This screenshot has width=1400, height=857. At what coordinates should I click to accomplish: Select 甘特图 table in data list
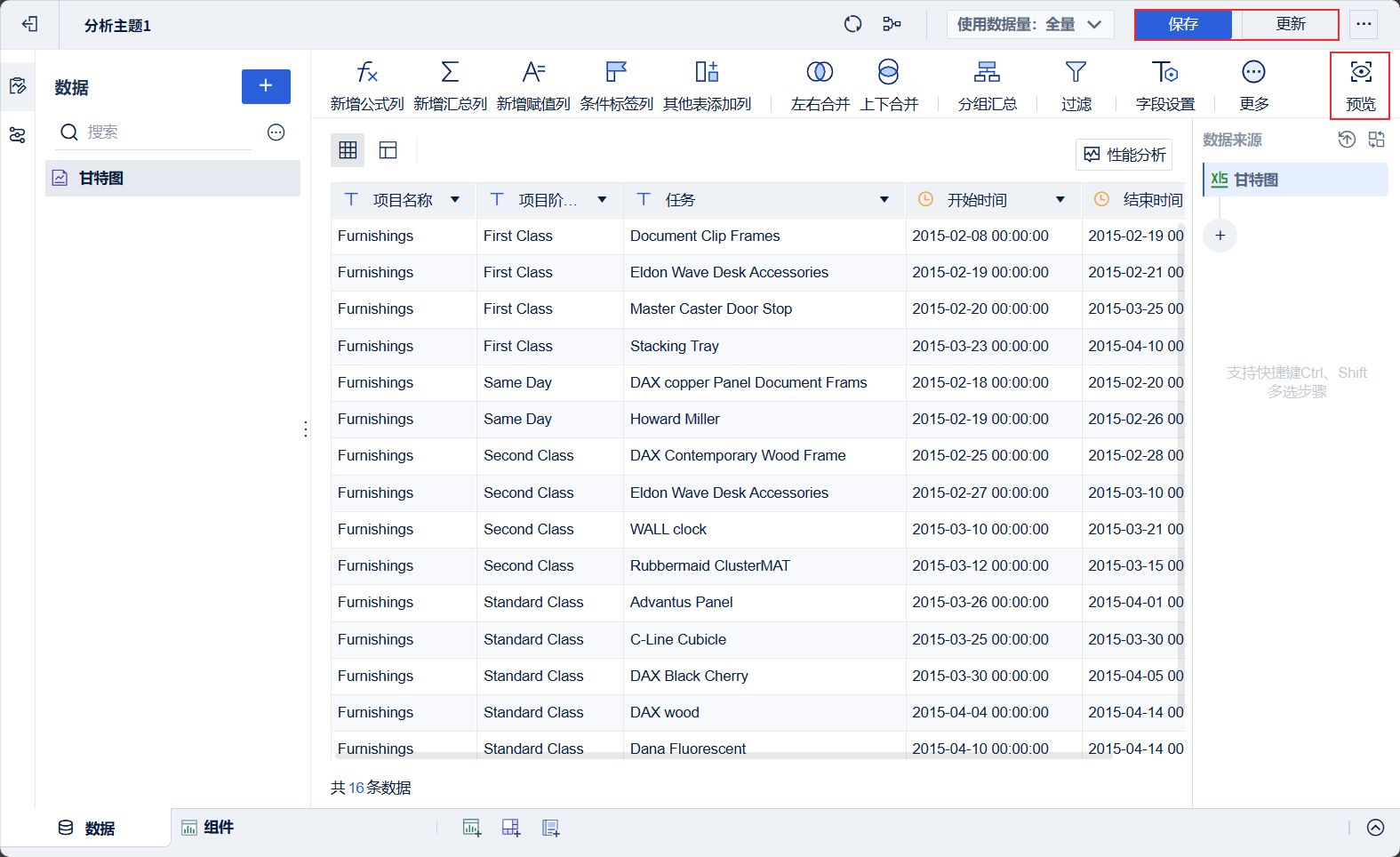(172, 178)
